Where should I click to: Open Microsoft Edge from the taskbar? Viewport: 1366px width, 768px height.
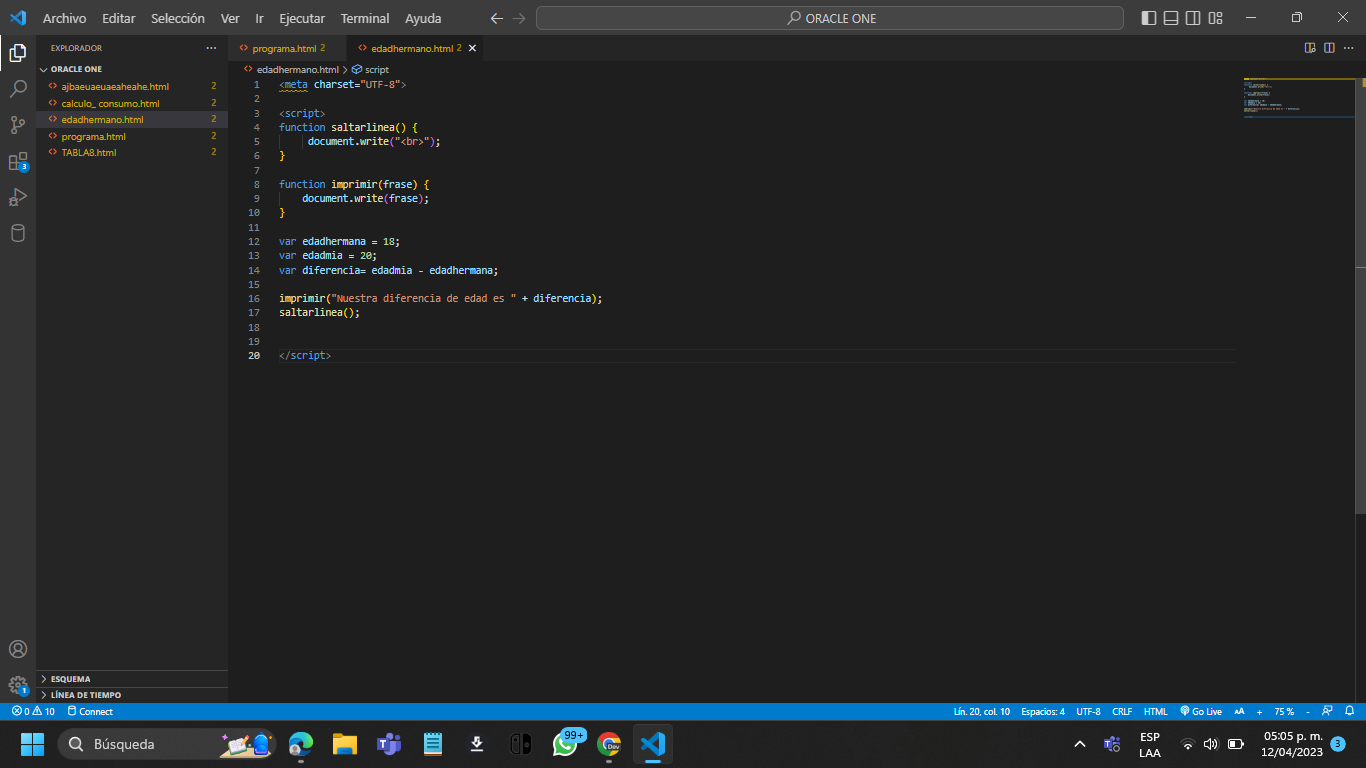[x=301, y=744]
